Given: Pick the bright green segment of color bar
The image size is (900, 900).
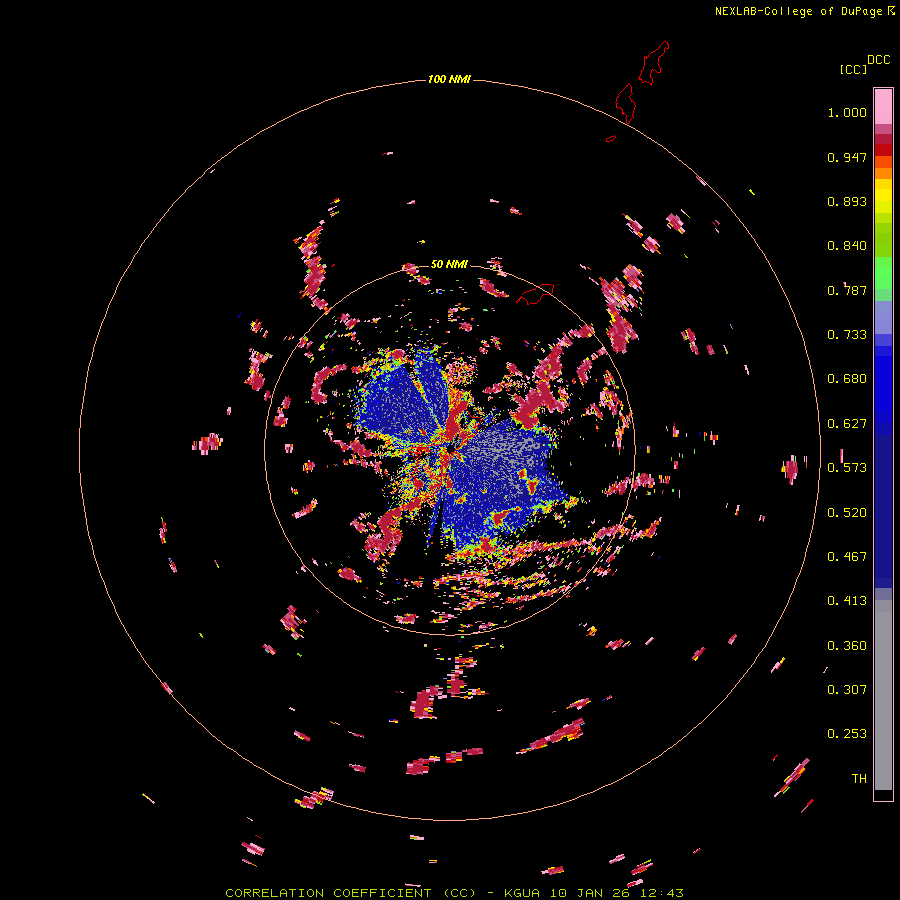Looking at the screenshot, I should 883,273.
